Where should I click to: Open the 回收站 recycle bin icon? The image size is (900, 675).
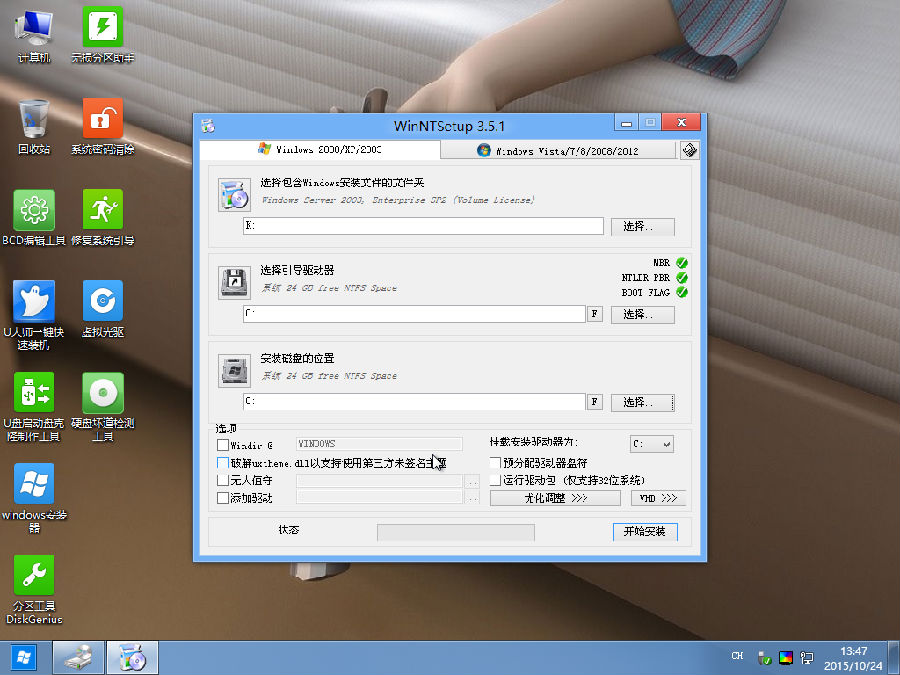(34, 118)
